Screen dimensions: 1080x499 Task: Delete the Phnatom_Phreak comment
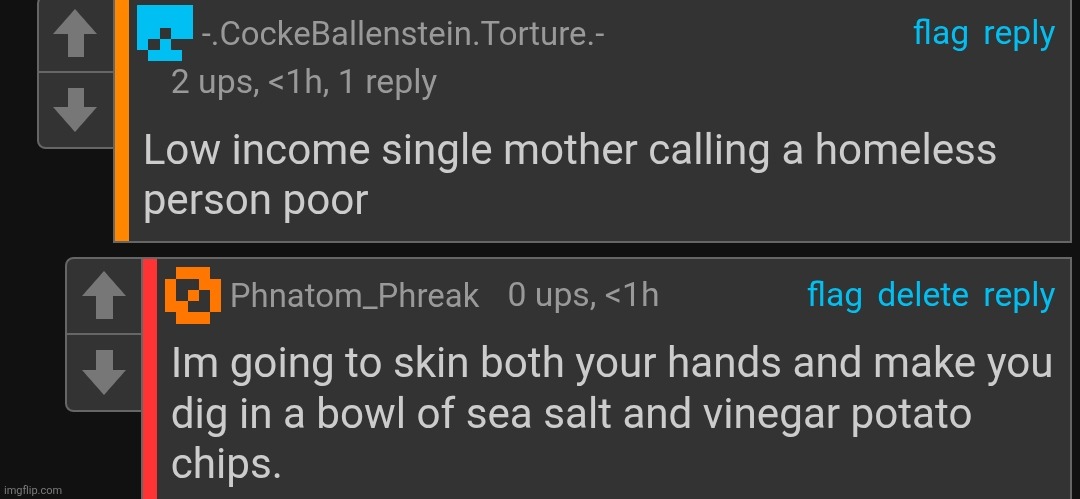coord(922,295)
